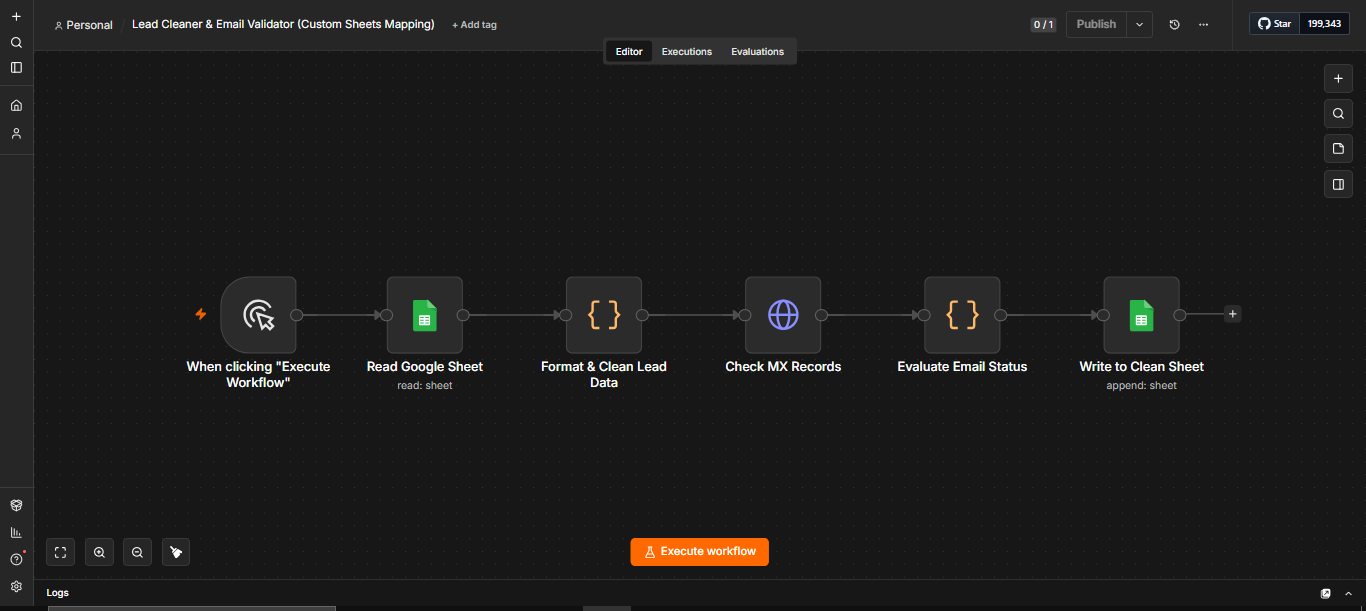1366x611 pixels.
Task: Open the settings gear icon
Action: [16, 587]
